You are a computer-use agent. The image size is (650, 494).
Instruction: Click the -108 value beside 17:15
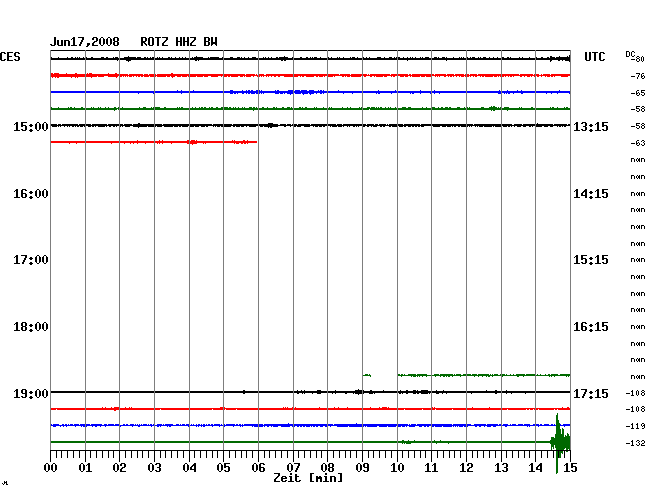635,393
